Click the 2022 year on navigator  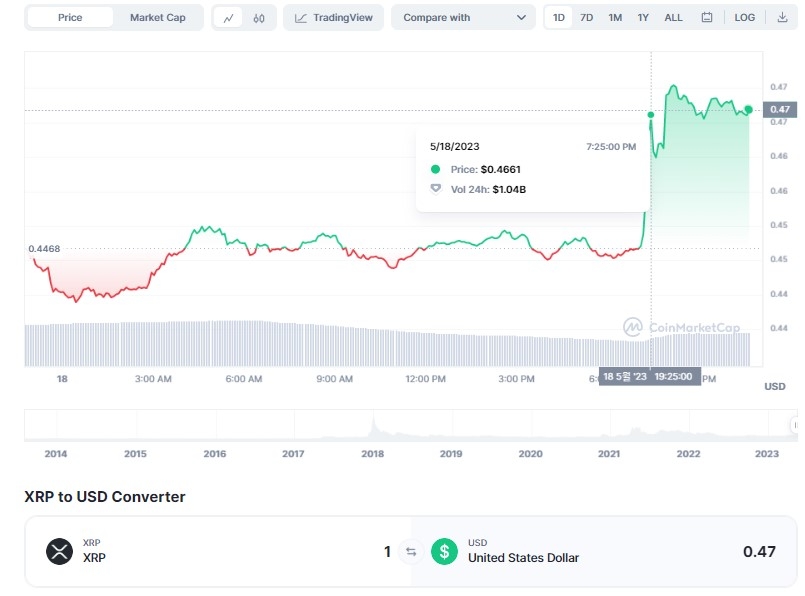(688, 454)
